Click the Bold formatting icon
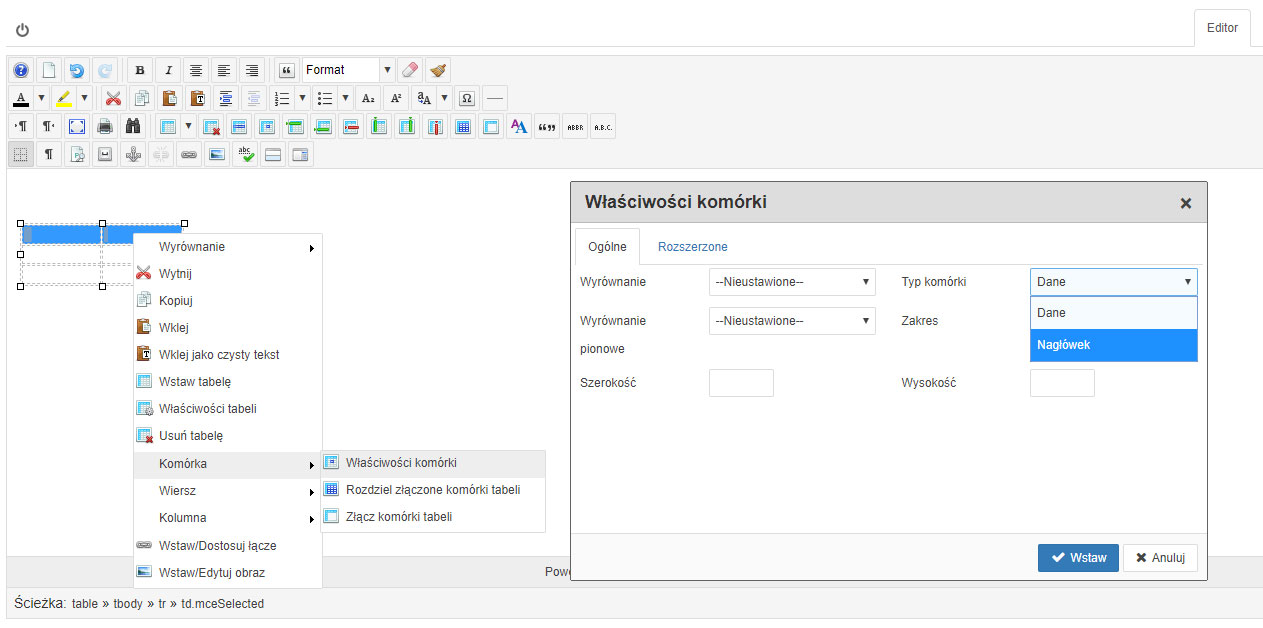1263x628 pixels. tap(140, 70)
